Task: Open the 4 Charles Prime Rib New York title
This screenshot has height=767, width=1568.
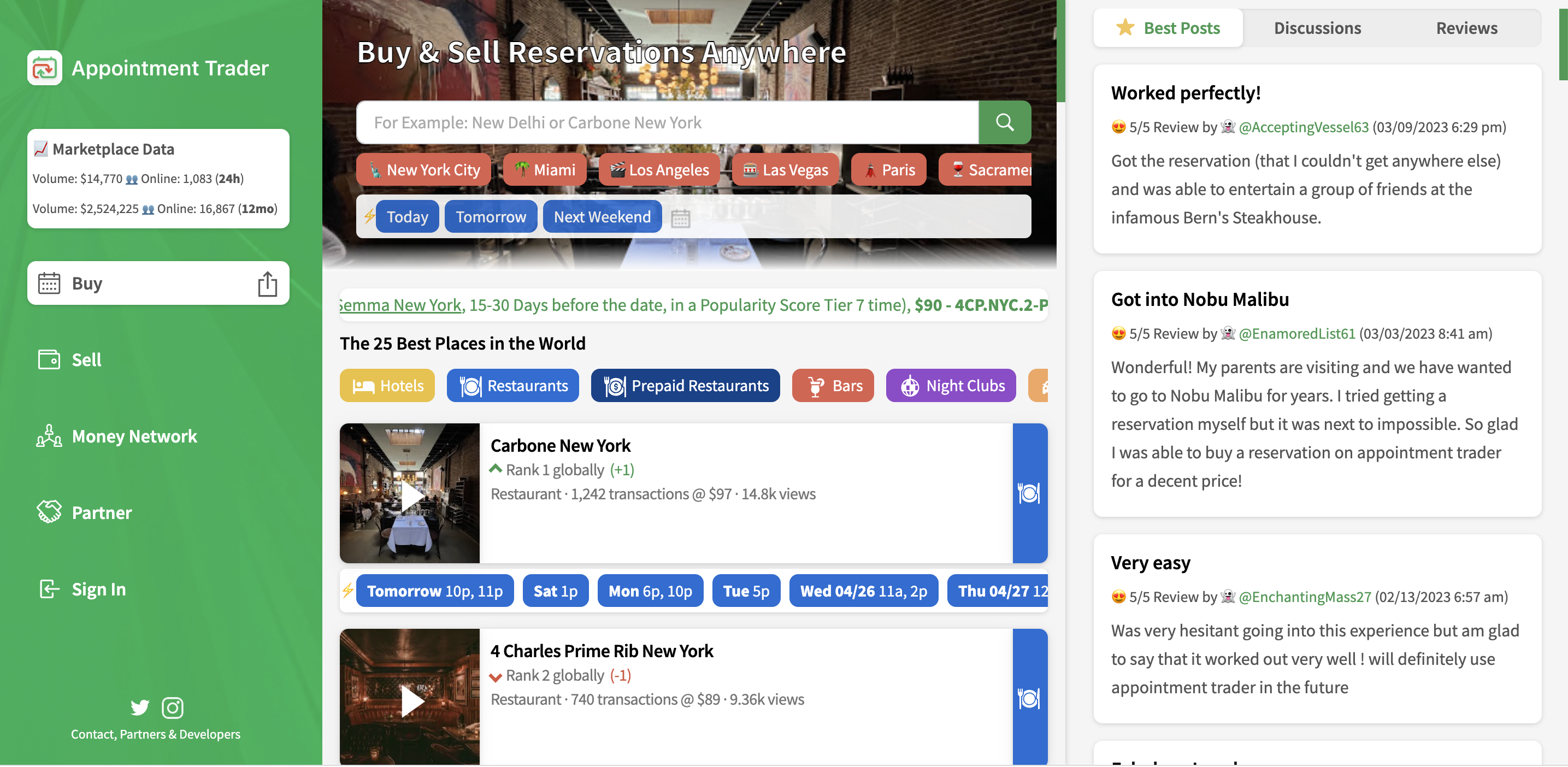Action: pyautogui.click(x=602, y=651)
